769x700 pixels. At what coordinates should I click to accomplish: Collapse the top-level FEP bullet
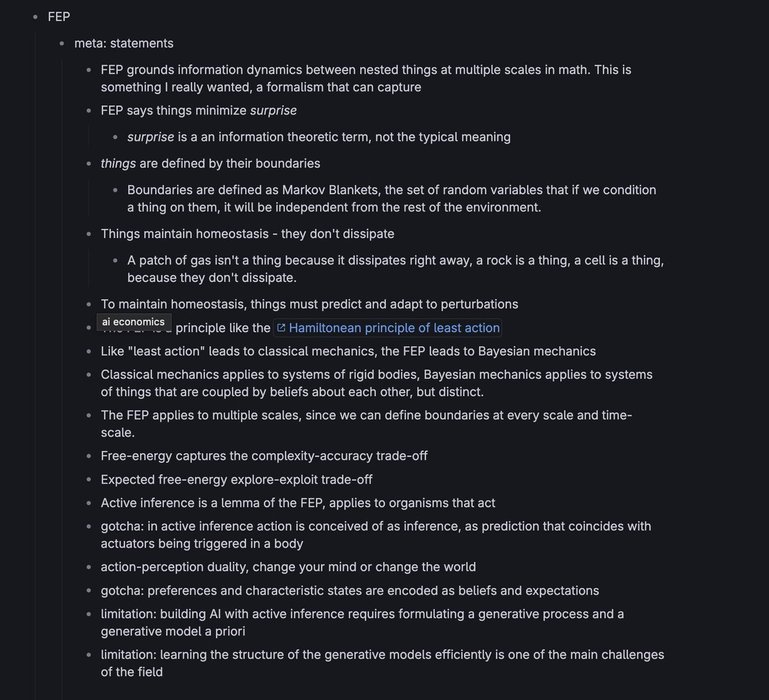click(35, 17)
